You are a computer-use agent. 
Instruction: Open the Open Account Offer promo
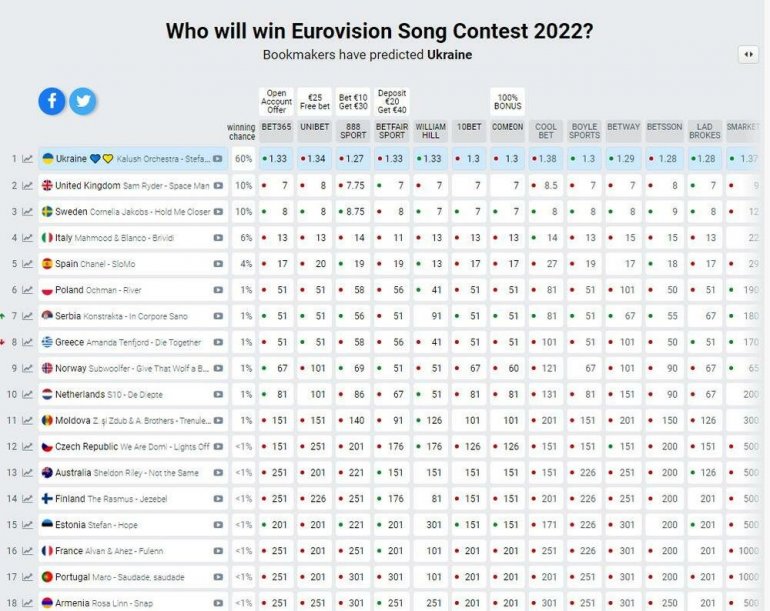pyautogui.click(x=277, y=102)
